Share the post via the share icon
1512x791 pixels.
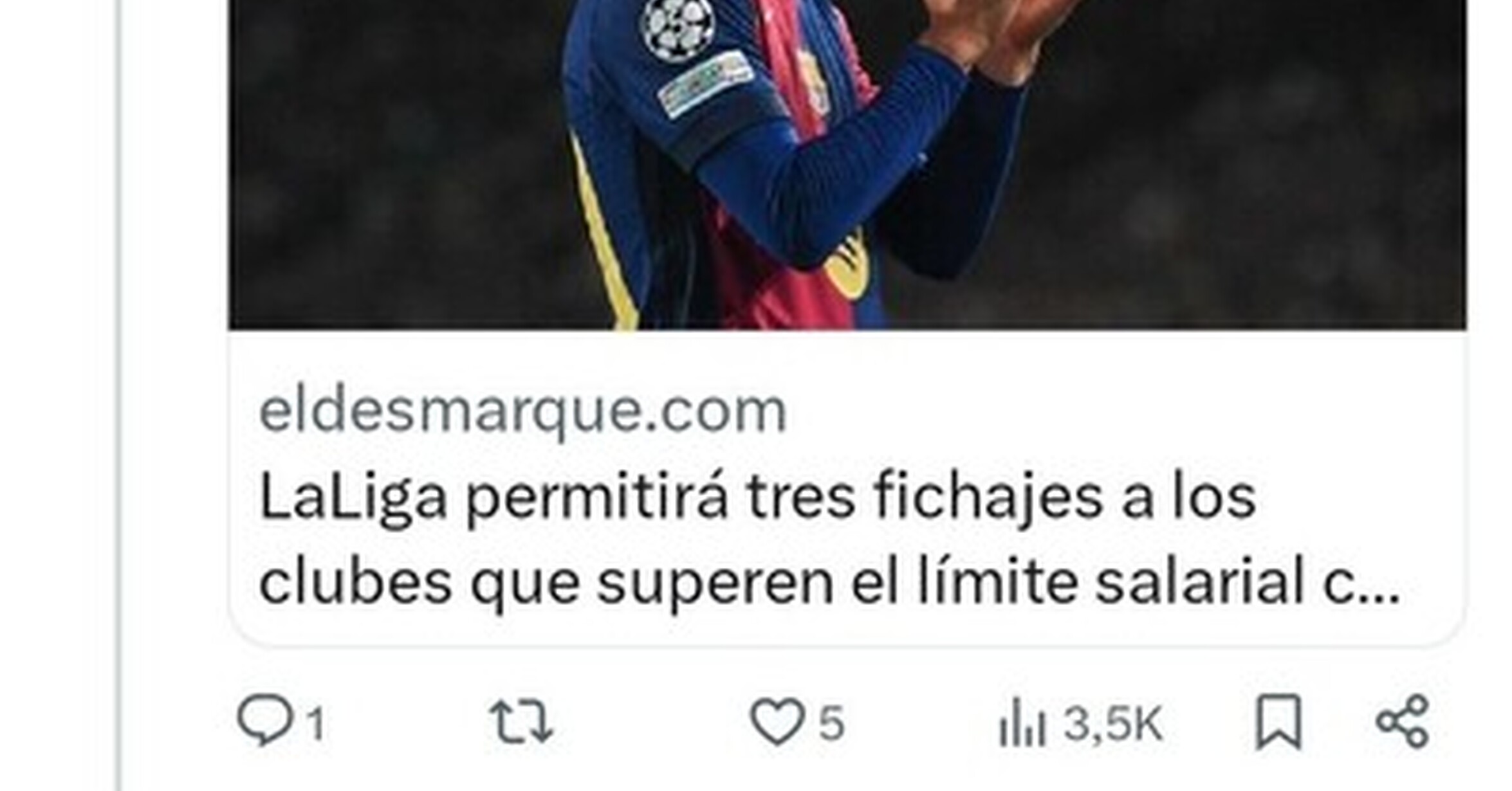coord(1403,722)
